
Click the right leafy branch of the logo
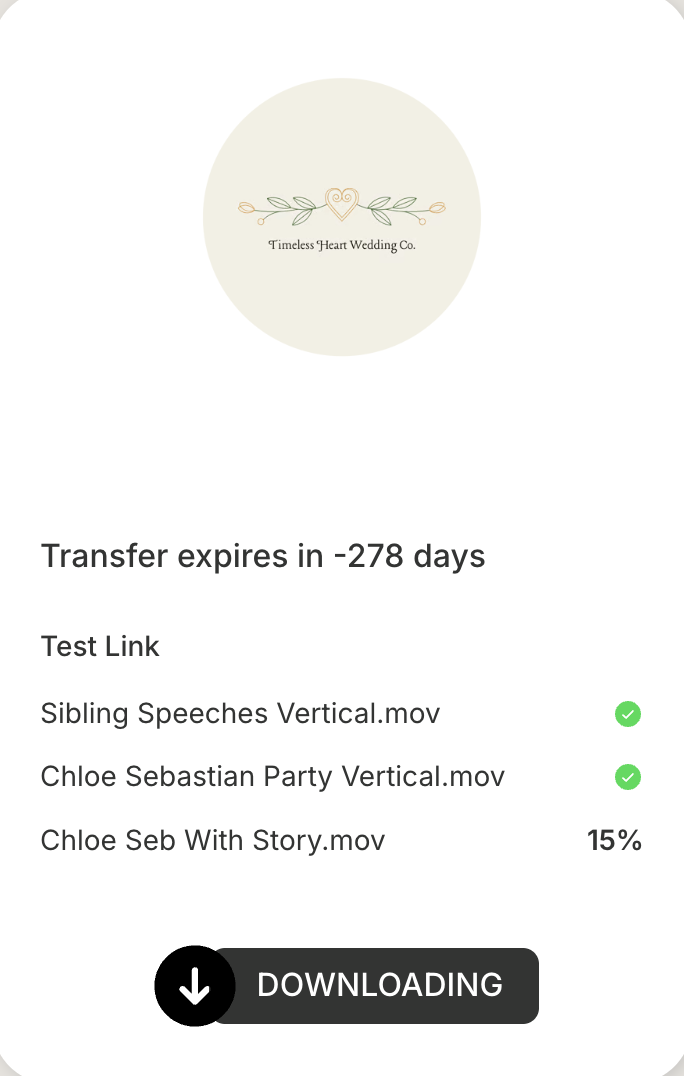(392, 207)
